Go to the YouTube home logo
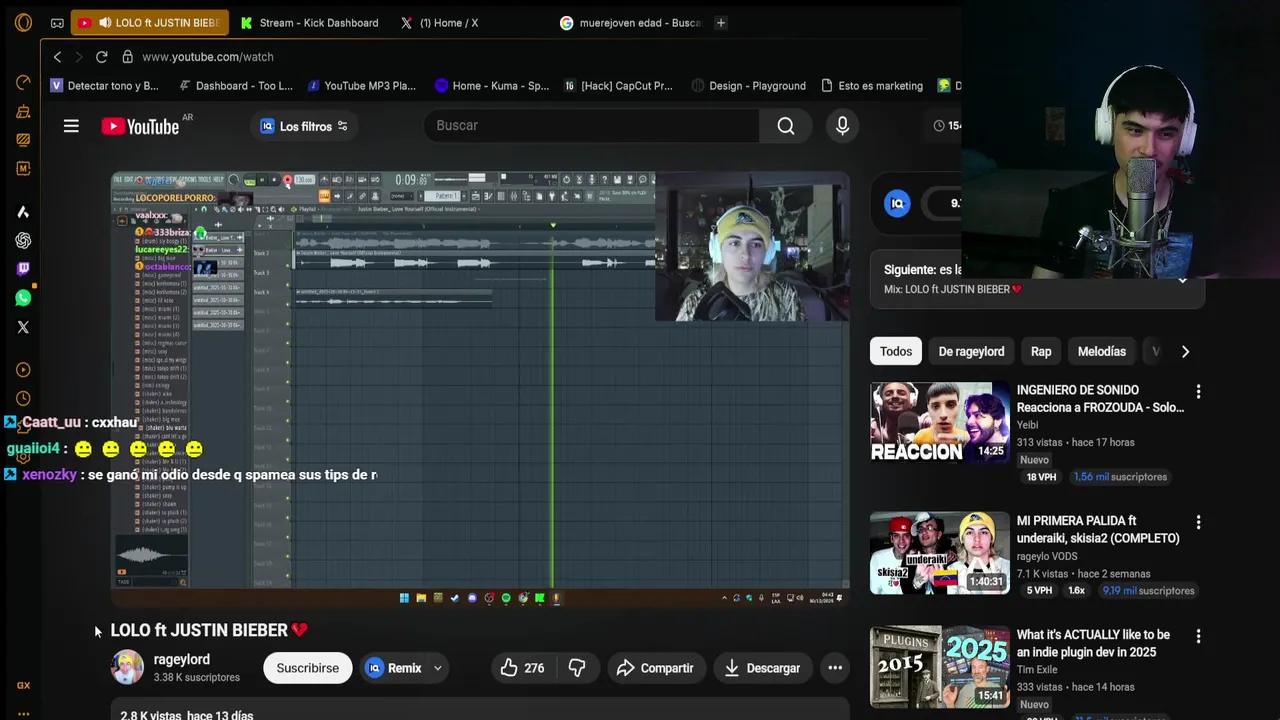This screenshot has height=720, width=1280. (x=141, y=126)
